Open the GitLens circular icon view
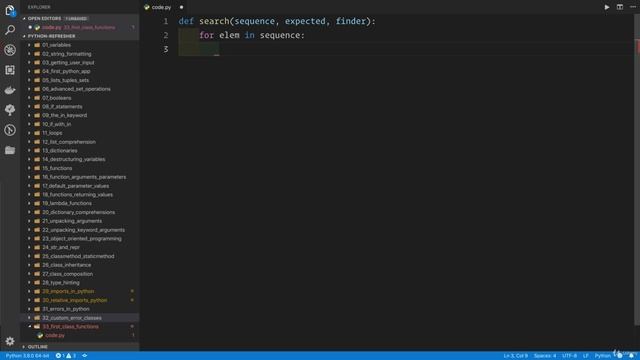 click(10, 130)
